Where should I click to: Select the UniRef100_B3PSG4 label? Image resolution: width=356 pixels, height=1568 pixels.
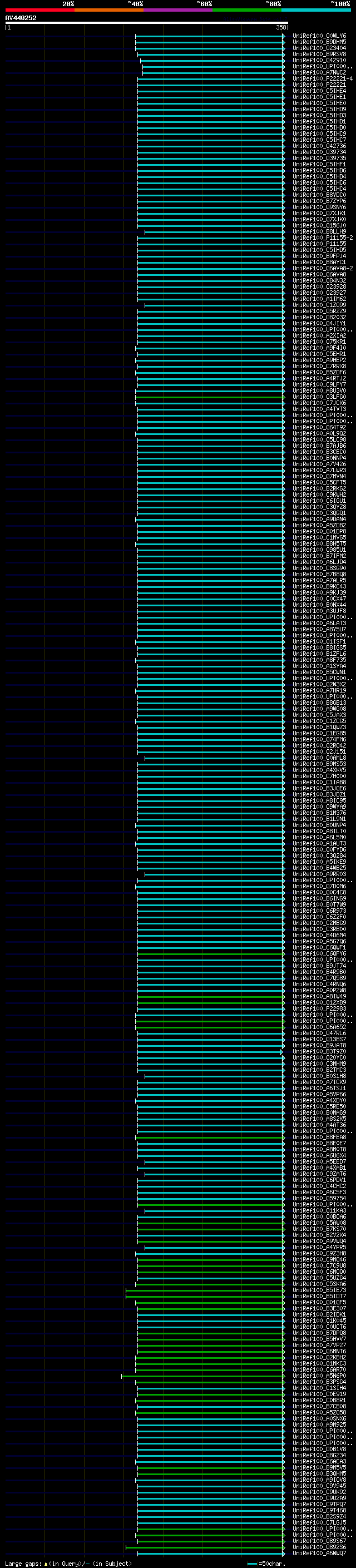[319, 1382]
